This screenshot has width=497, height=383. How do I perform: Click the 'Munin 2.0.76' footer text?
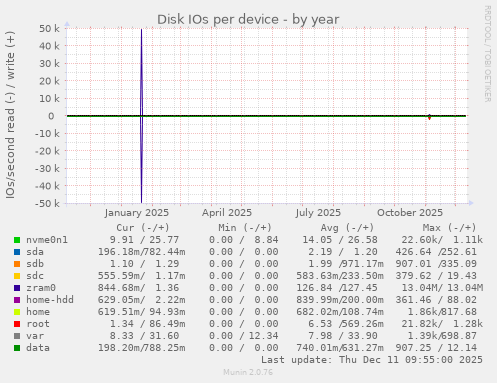(x=248, y=372)
